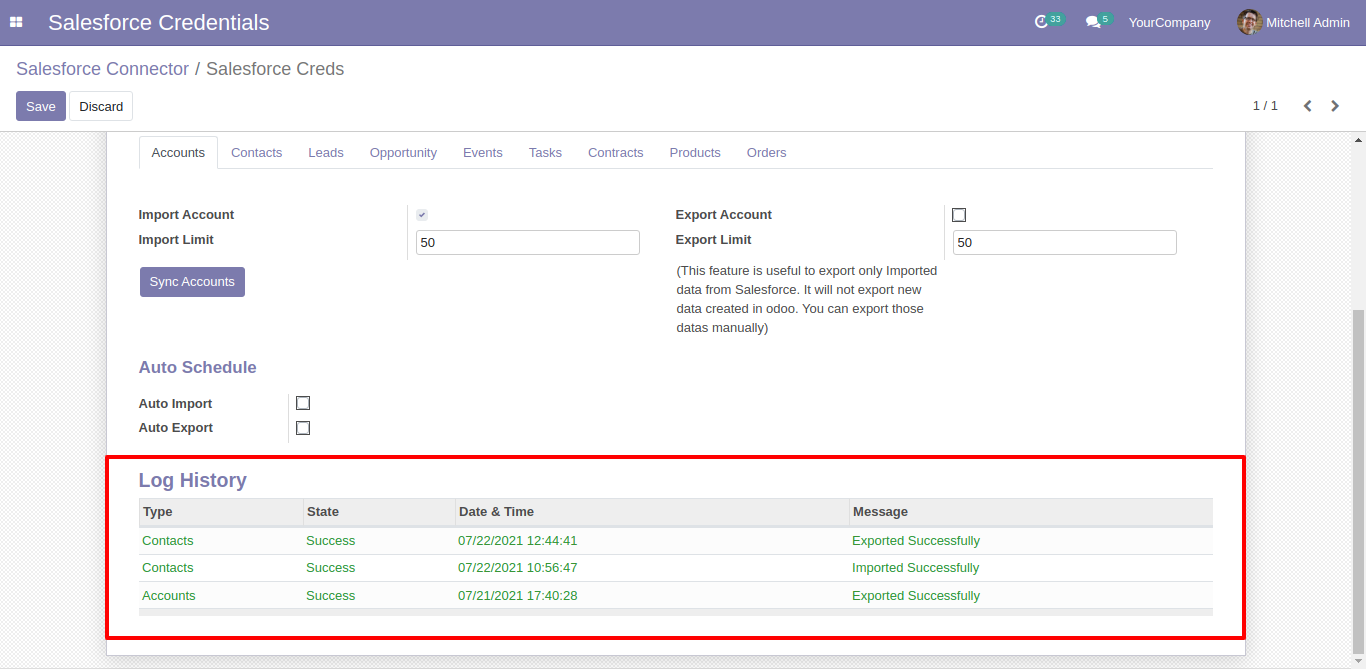
Task: Click the 1 / 1 pager counter
Action: coord(1265,106)
